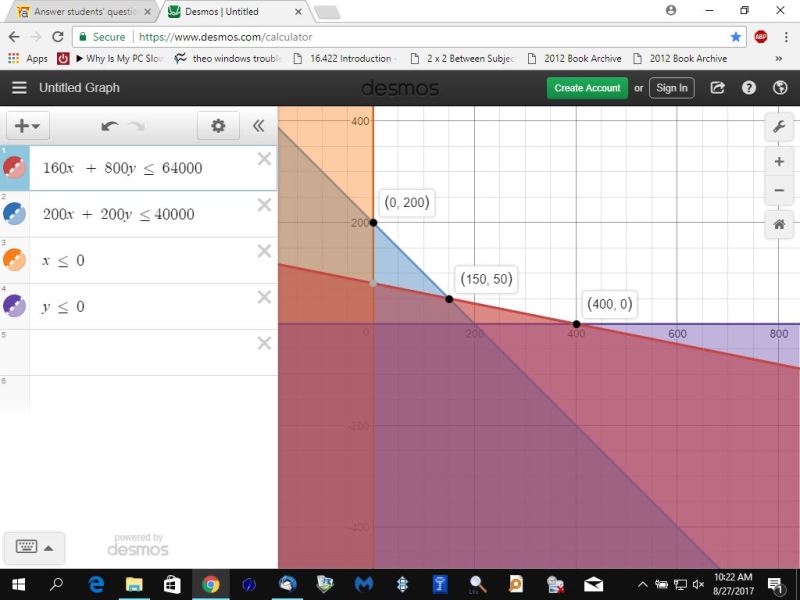
Task: Undo the last expression edit
Action: click(109, 126)
